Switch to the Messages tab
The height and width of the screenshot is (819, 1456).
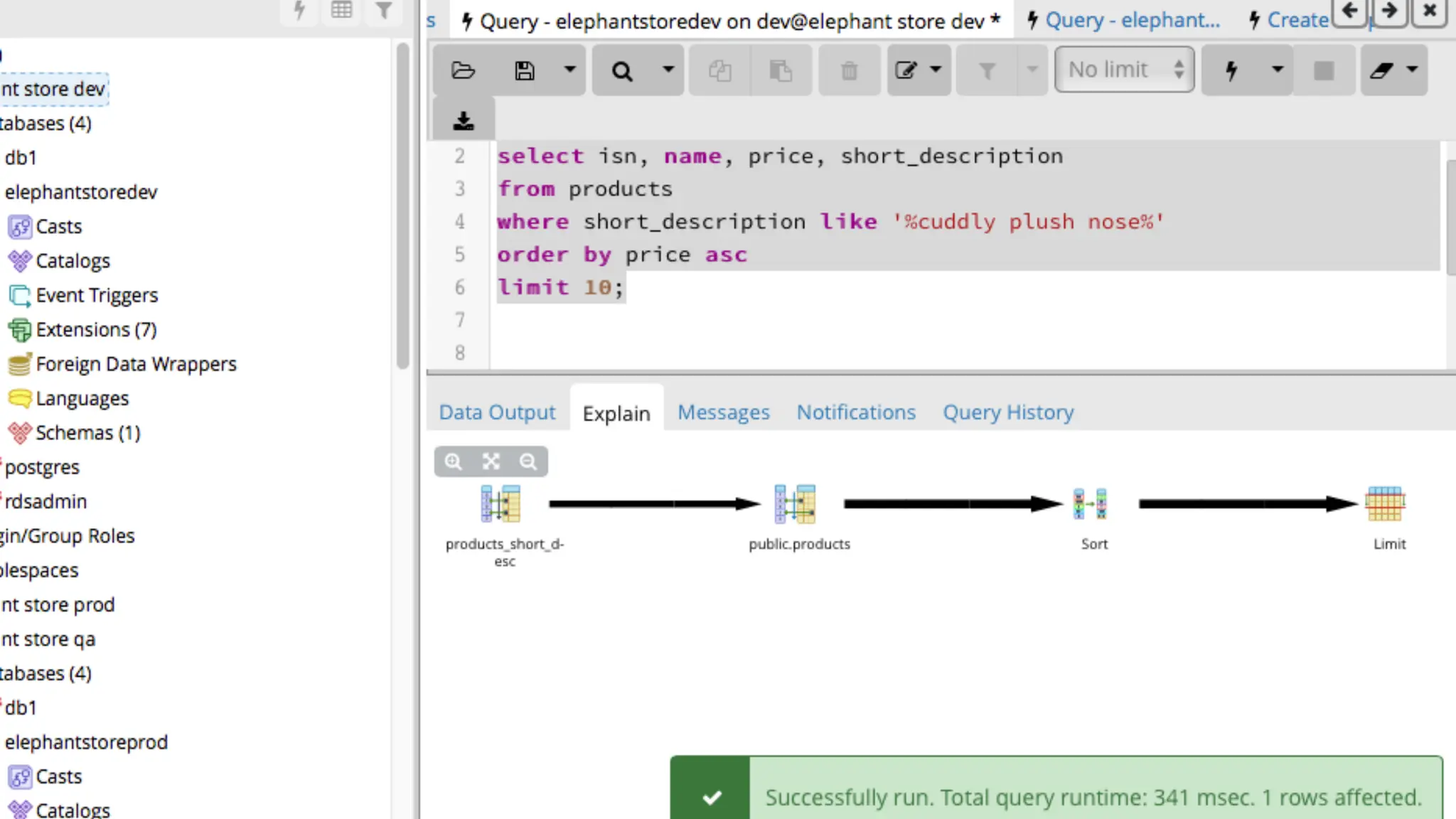[723, 412]
